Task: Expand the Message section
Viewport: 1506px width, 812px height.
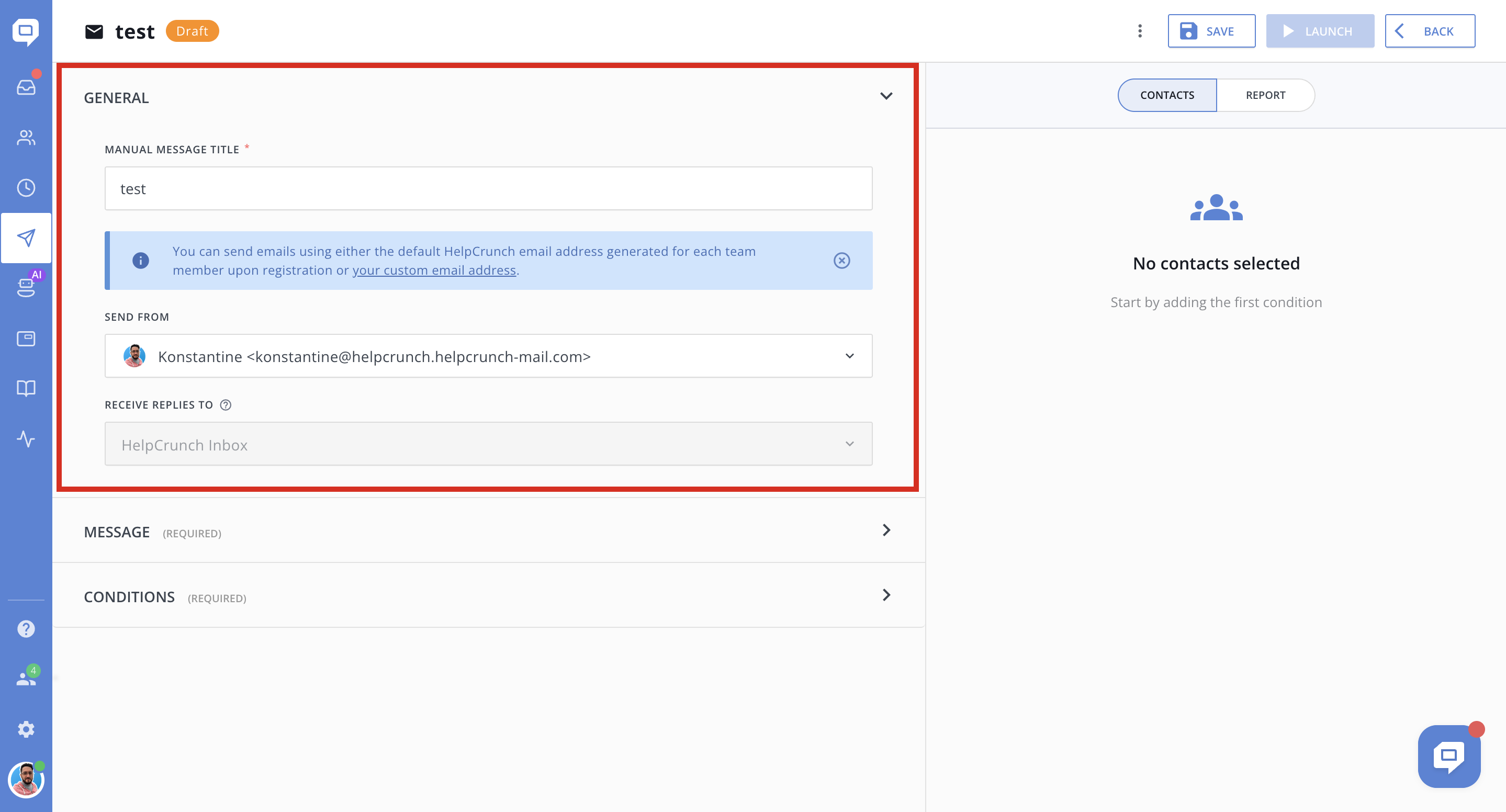Action: (886, 530)
